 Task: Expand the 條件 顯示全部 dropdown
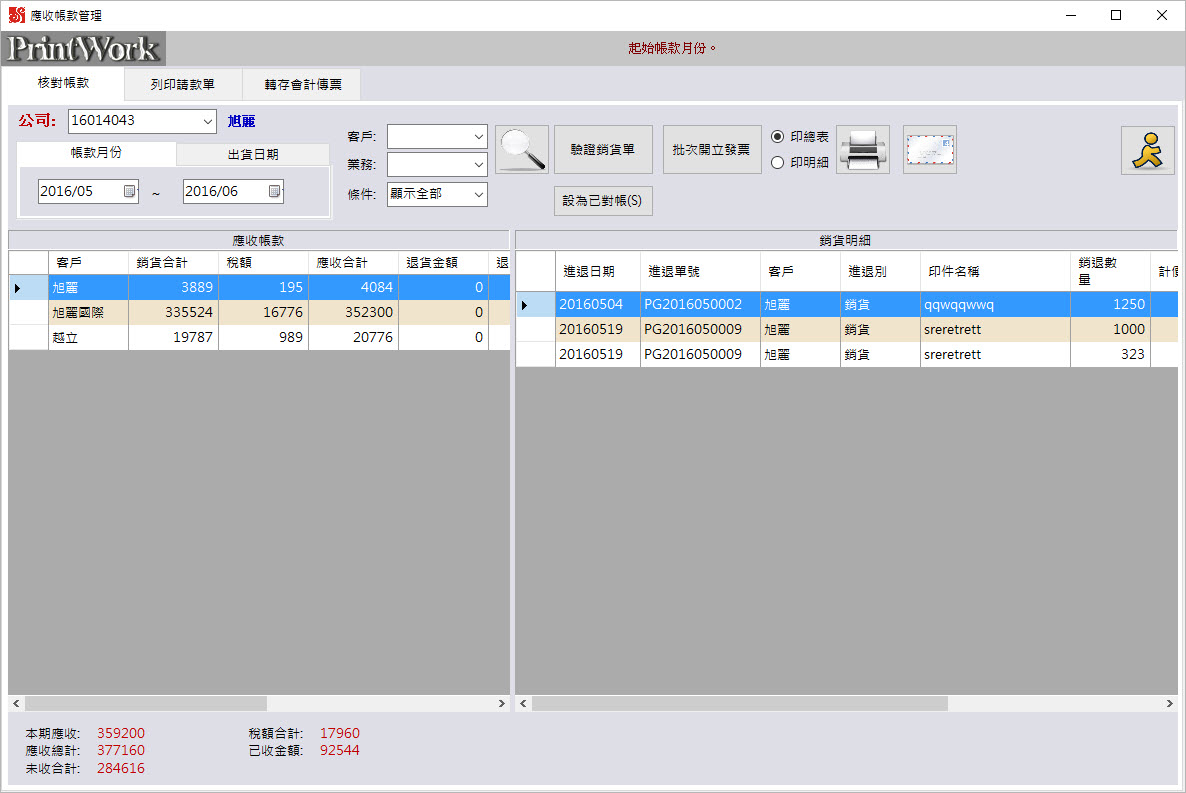point(478,194)
